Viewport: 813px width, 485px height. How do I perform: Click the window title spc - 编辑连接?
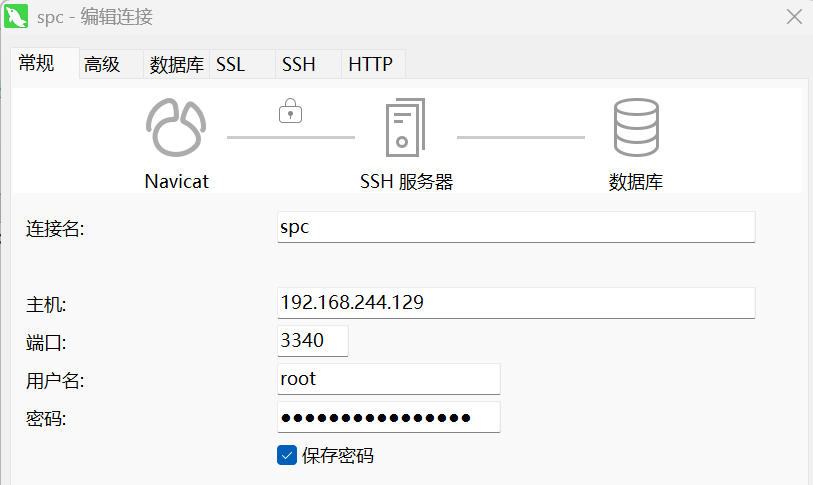coord(95,17)
